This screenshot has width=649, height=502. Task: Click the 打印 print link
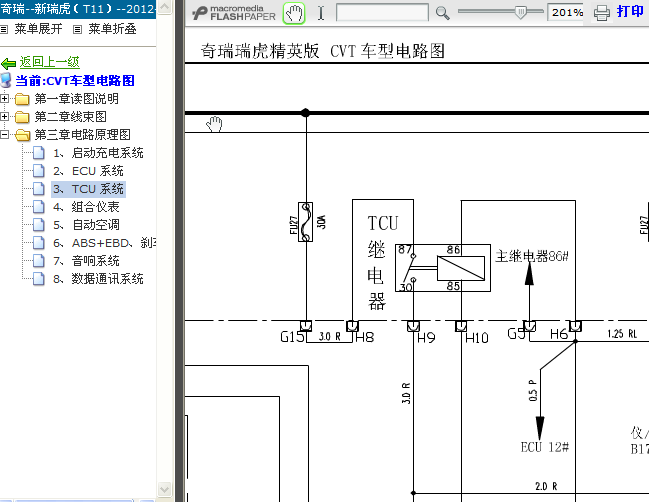click(x=630, y=11)
